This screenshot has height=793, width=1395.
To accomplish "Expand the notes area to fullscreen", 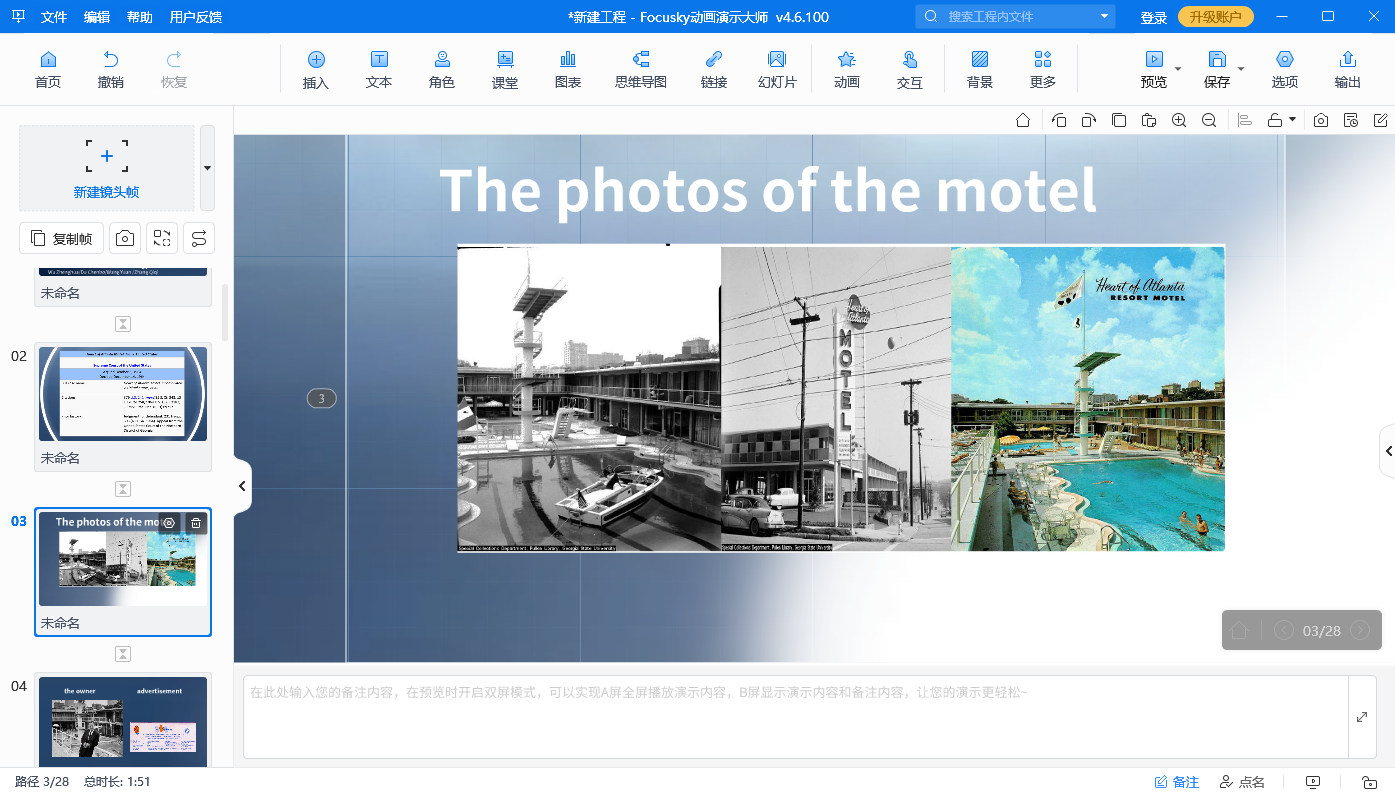I will [1362, 717].
